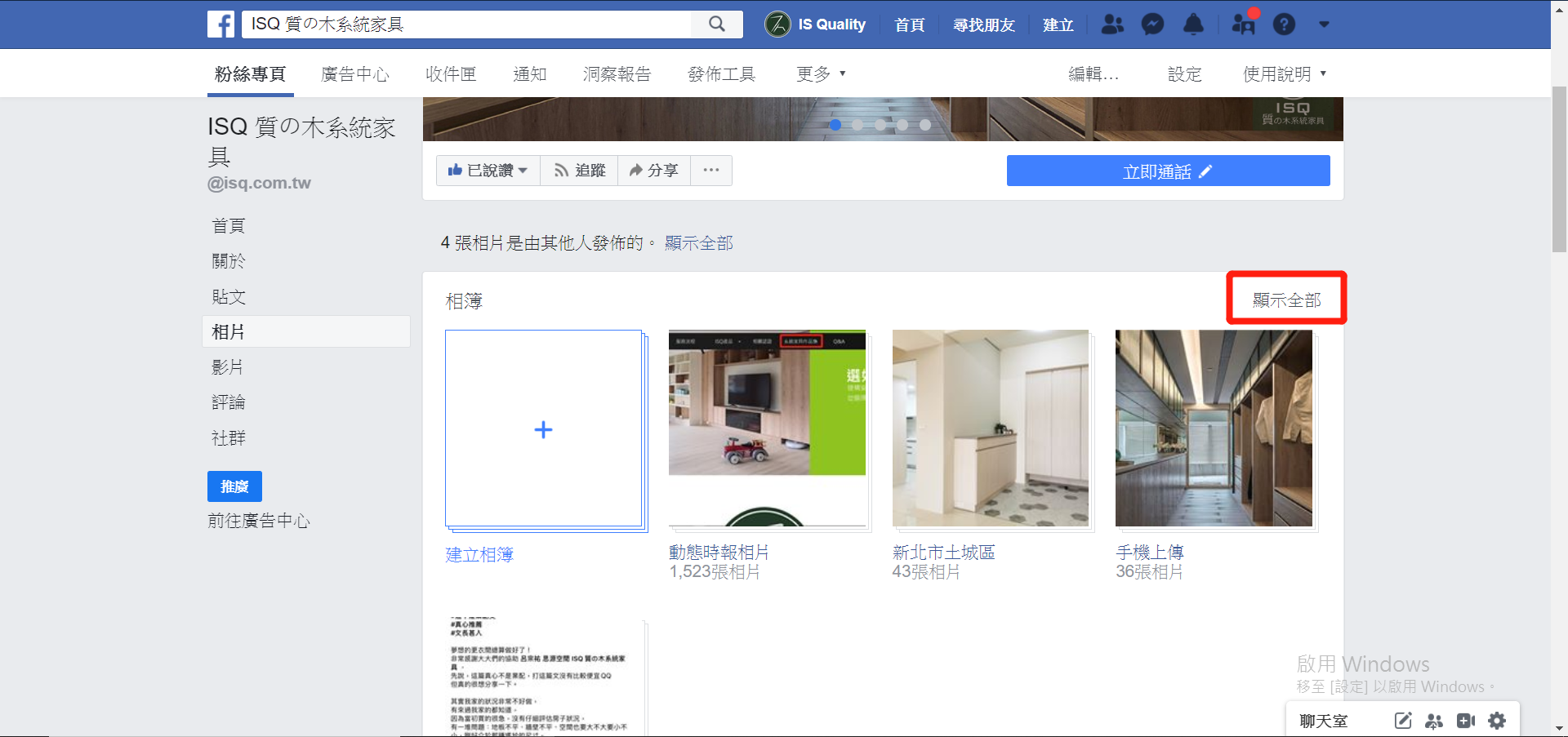The height and width of the screenshot is (737, 1568).
Task: Click the pages feed icon with red badge
Action: pyautogui.click(x=1244, y=23)
